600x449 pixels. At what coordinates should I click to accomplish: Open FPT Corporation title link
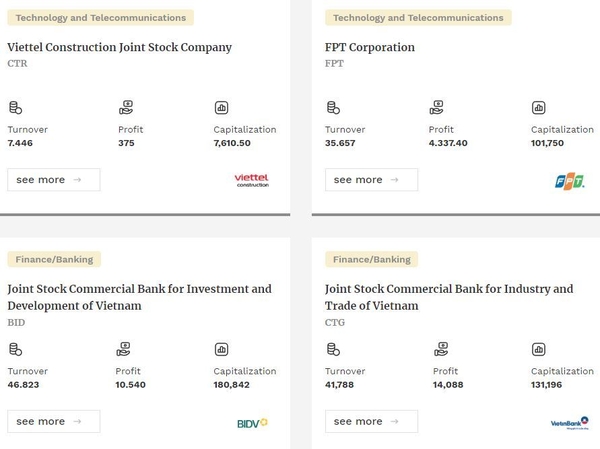coord(370,47)
